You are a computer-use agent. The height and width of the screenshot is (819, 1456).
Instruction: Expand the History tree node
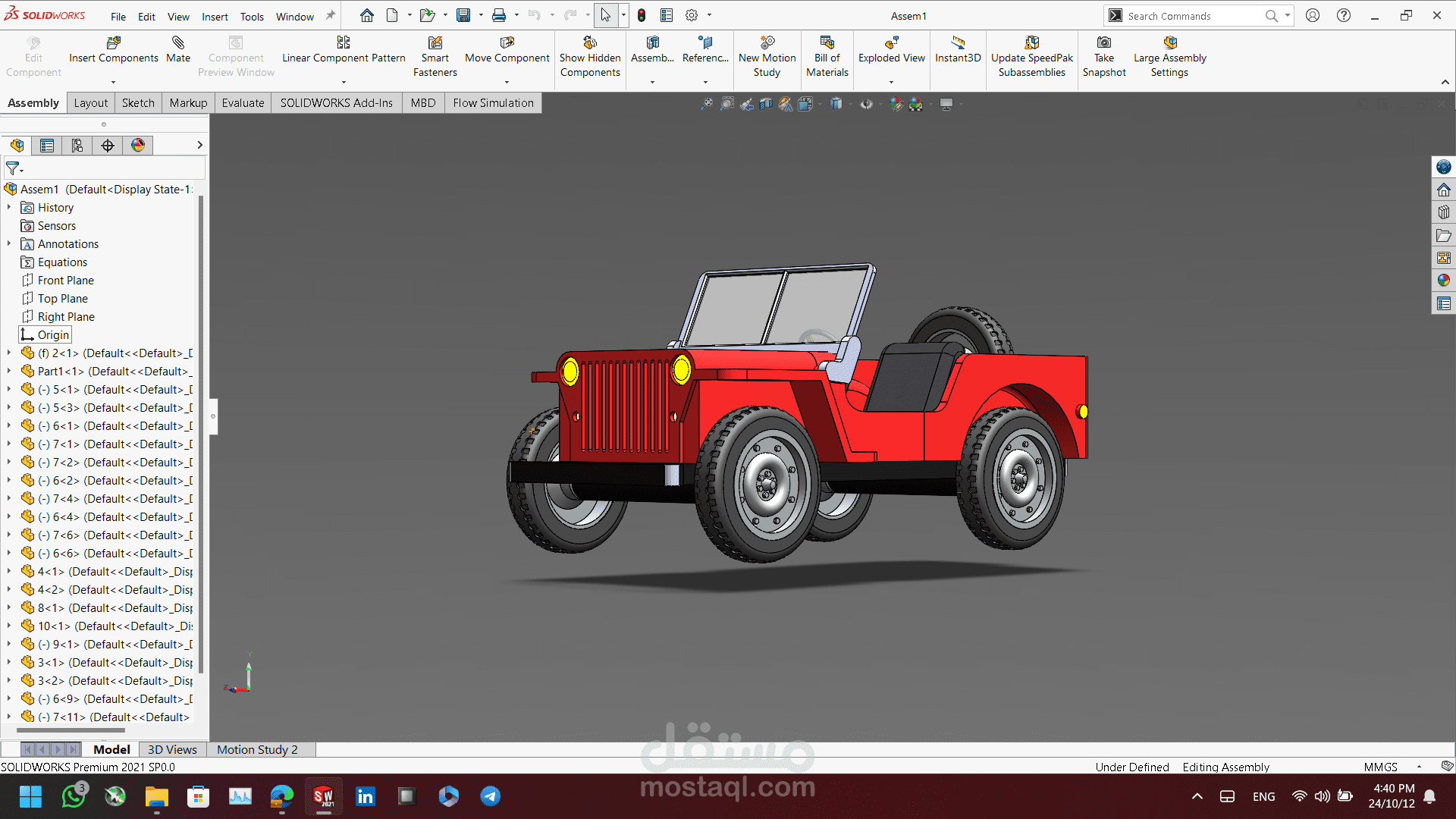point(9,207)
